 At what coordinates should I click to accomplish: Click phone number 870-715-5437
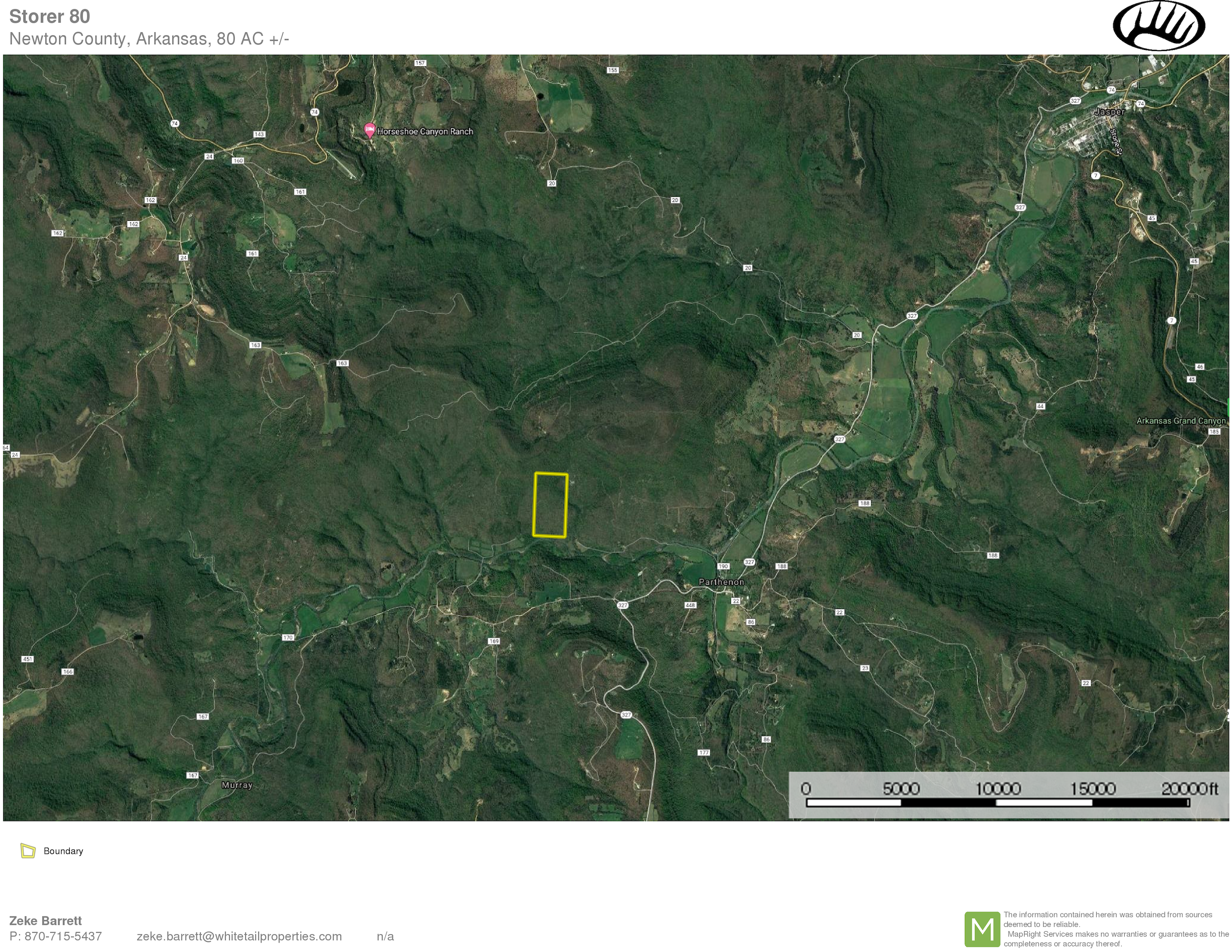[63, 936]
